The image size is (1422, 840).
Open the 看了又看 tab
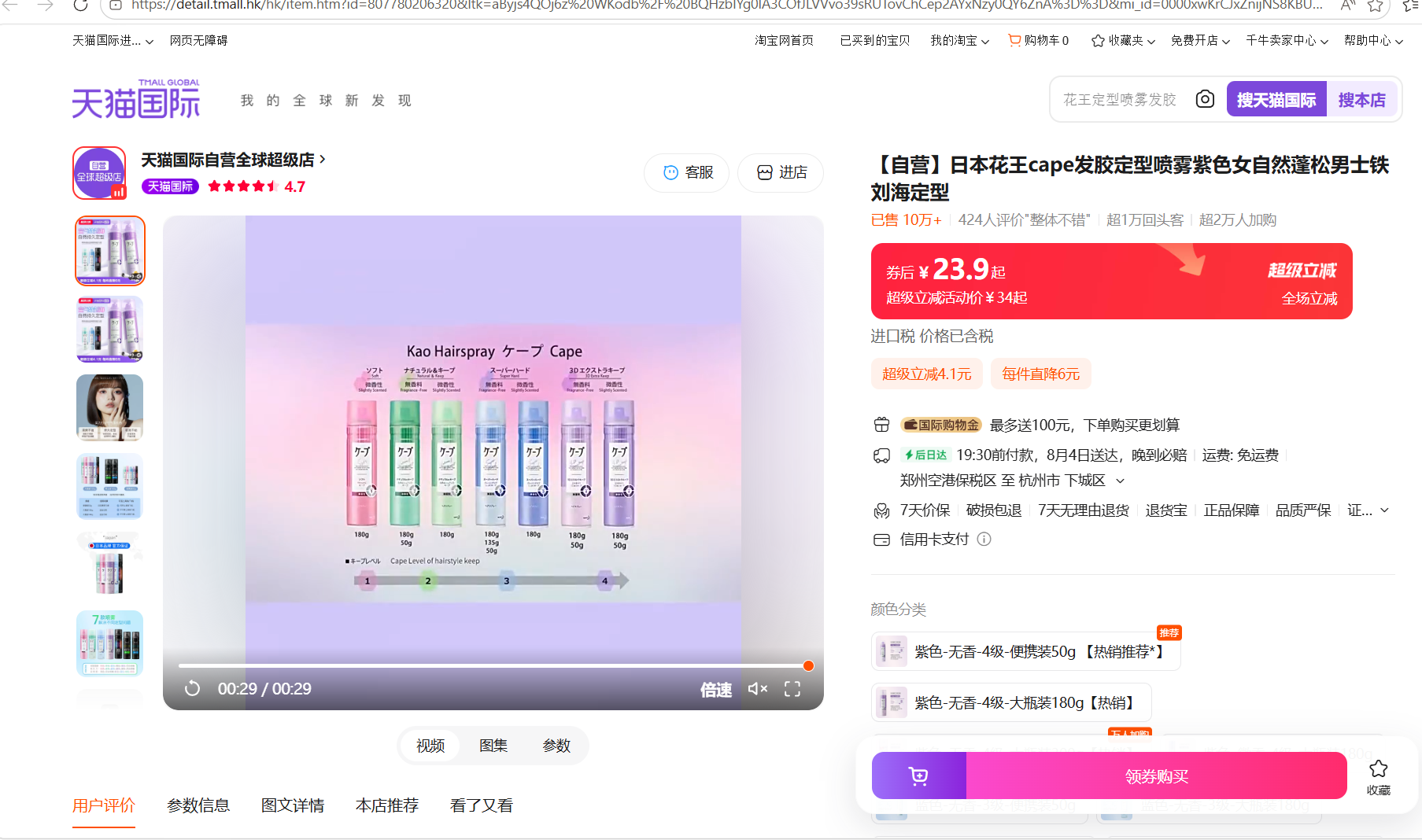(482, 805)
